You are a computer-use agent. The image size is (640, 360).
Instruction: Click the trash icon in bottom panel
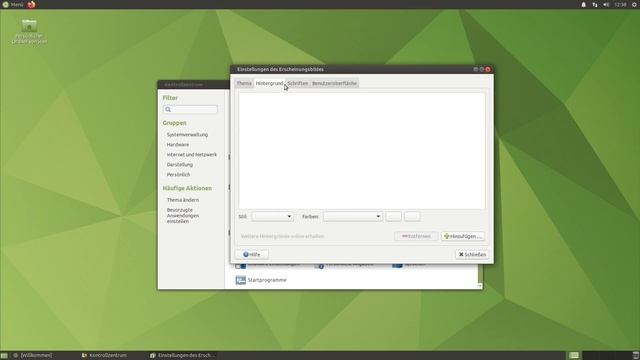[x=636, y=356]
